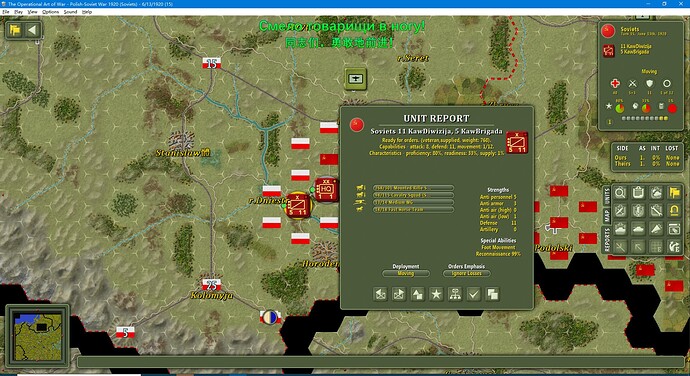Click the yellow flags icon in the reports panel
The width and height of the screenshot is (690, 376).
[x=674, y=193]
